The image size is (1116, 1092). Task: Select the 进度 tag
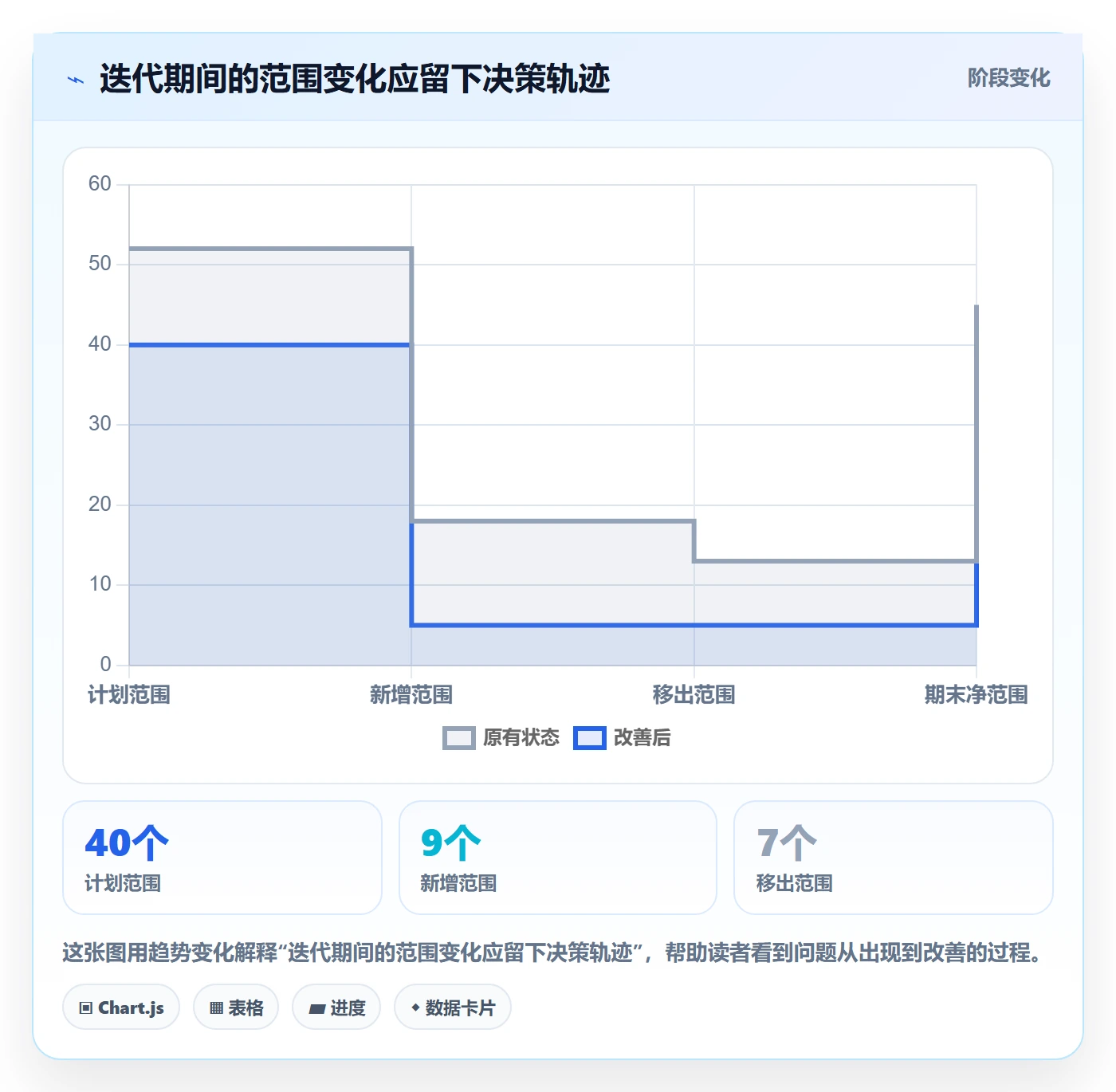coord(336,1008)
